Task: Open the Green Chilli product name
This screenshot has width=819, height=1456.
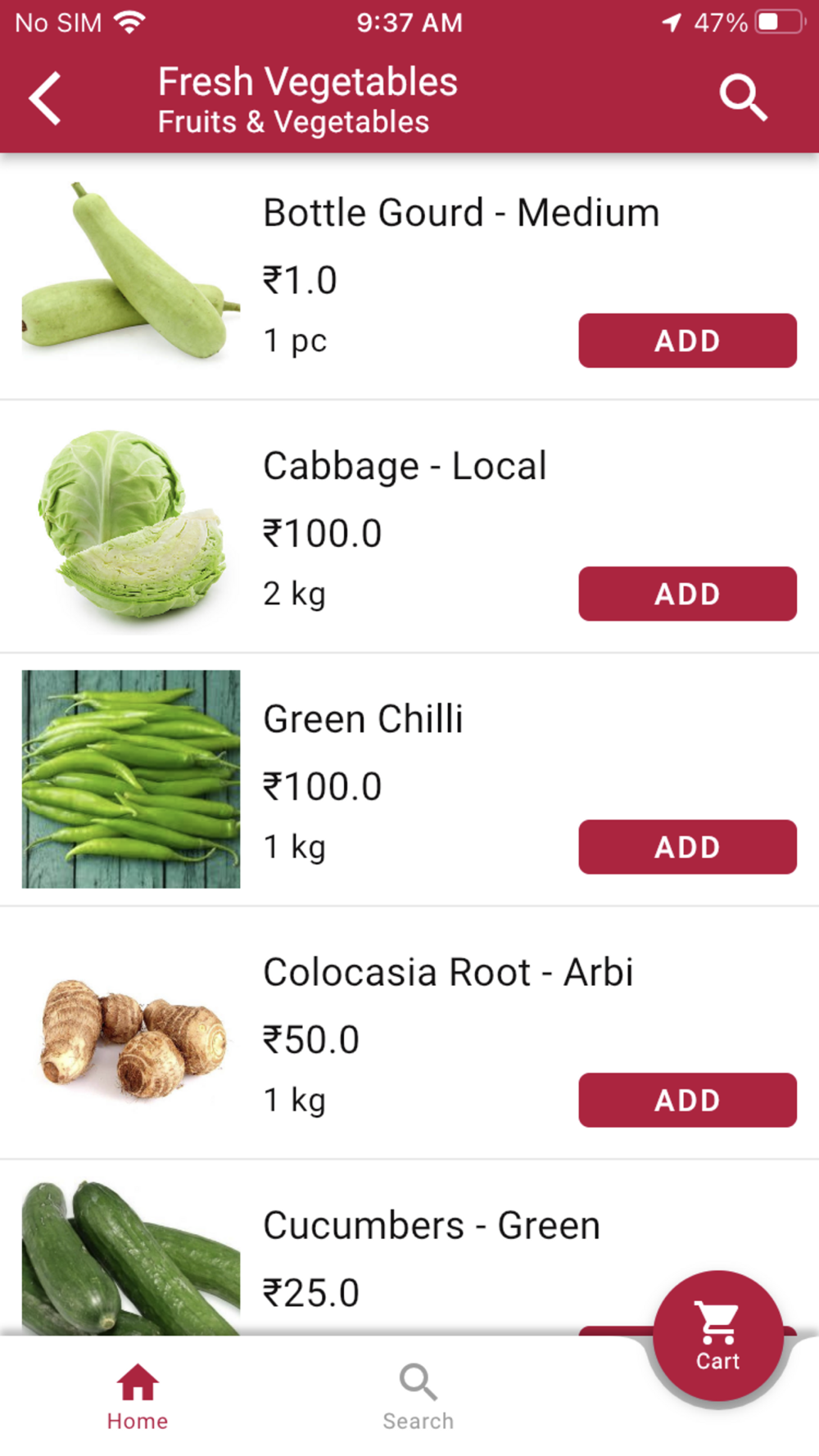Action: (x=363, y=719)
